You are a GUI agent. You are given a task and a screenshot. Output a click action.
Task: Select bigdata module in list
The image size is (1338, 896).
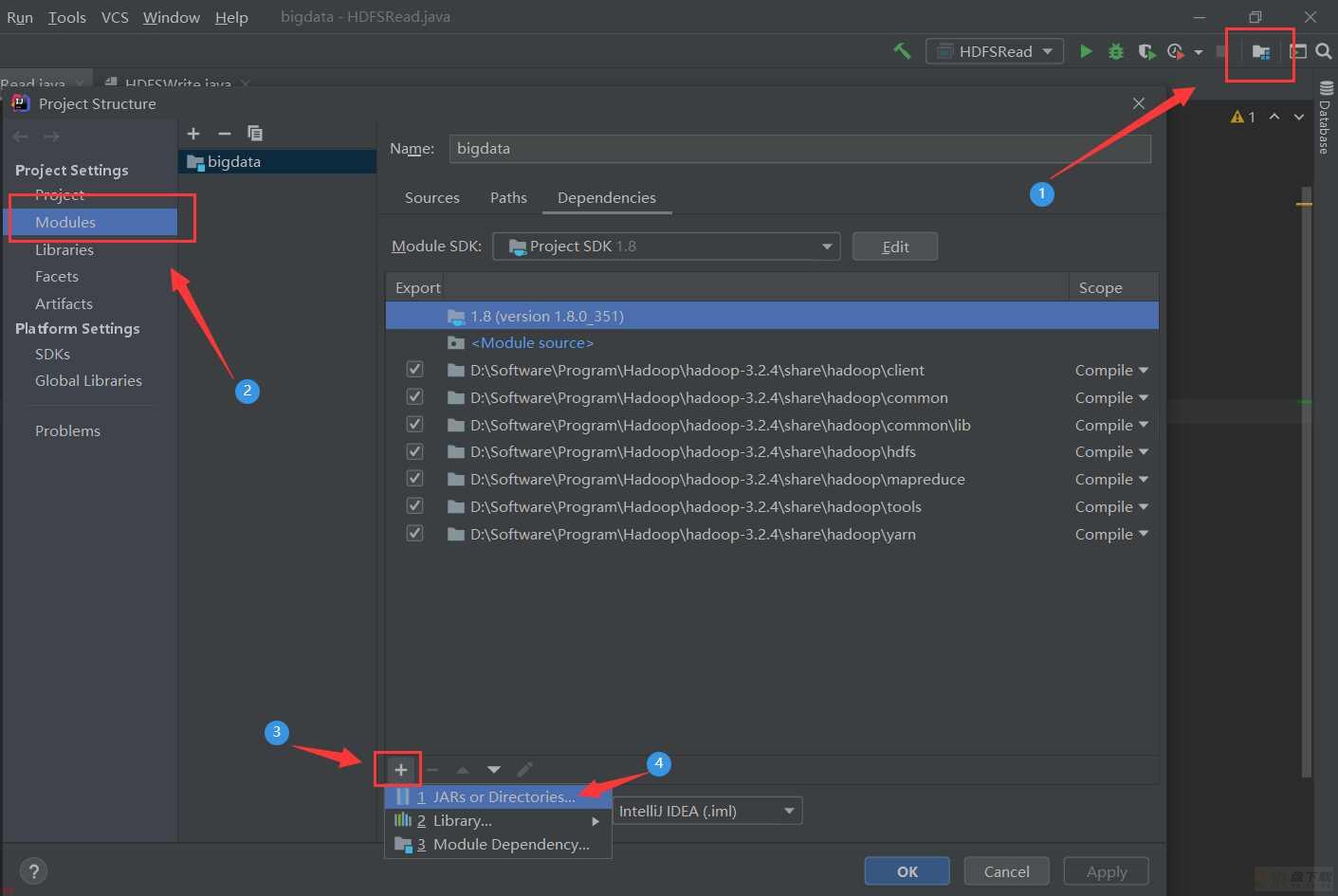[x=277, y=161]
